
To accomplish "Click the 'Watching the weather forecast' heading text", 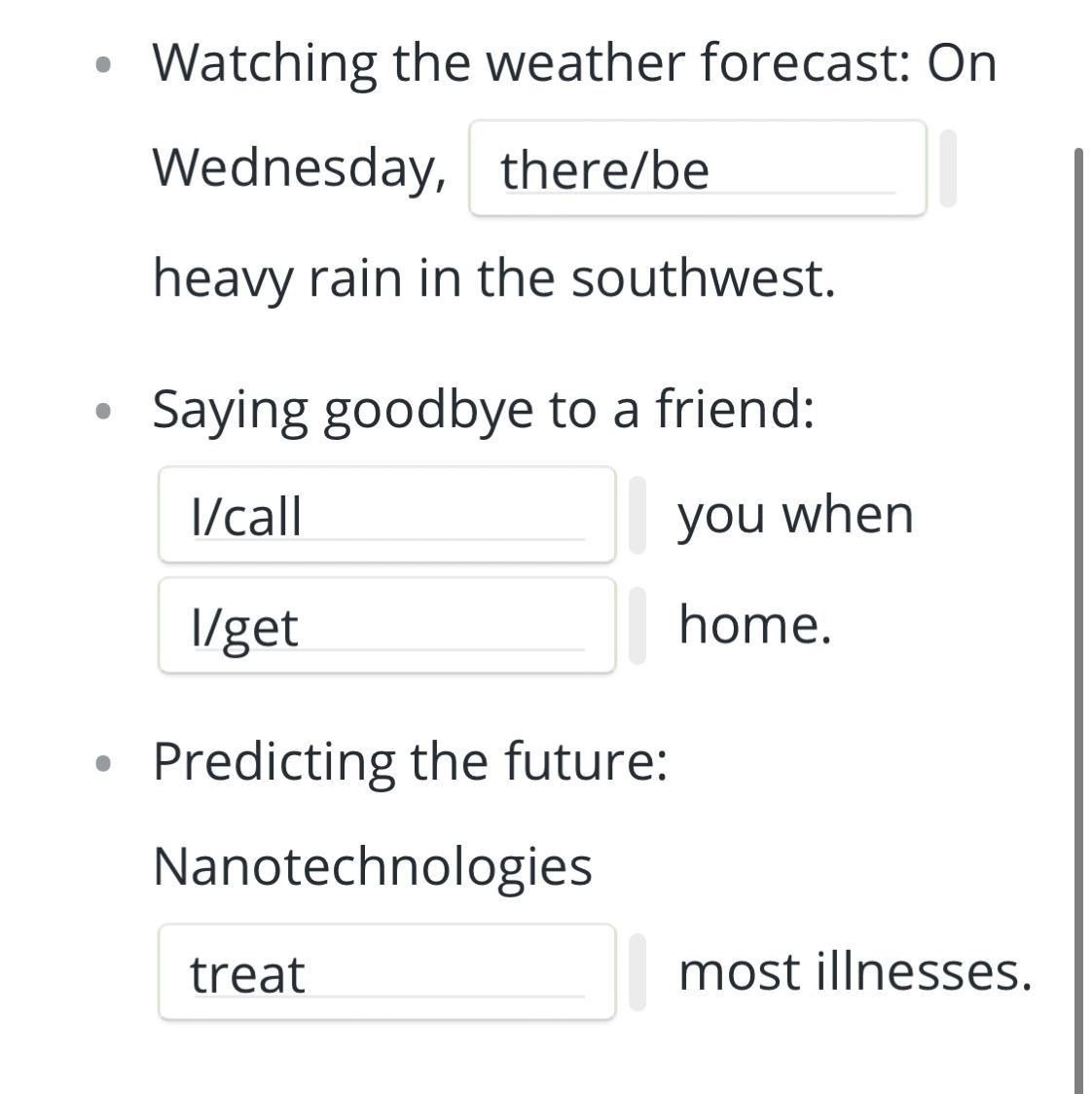I will click(x=574, y=63).
